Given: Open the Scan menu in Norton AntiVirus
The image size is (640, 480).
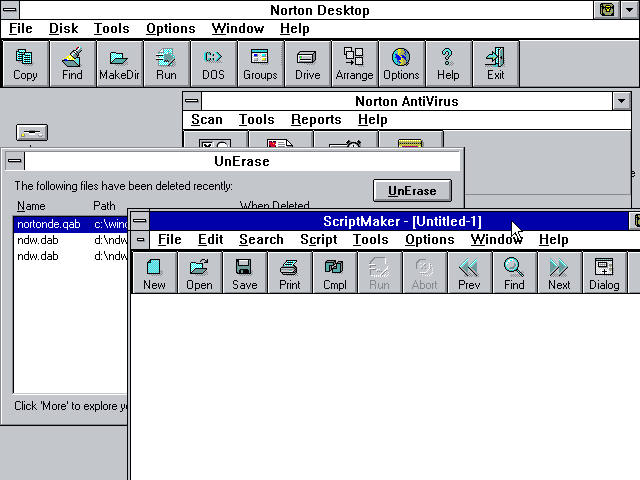Looking at the screenshot, I should (207, 120).
